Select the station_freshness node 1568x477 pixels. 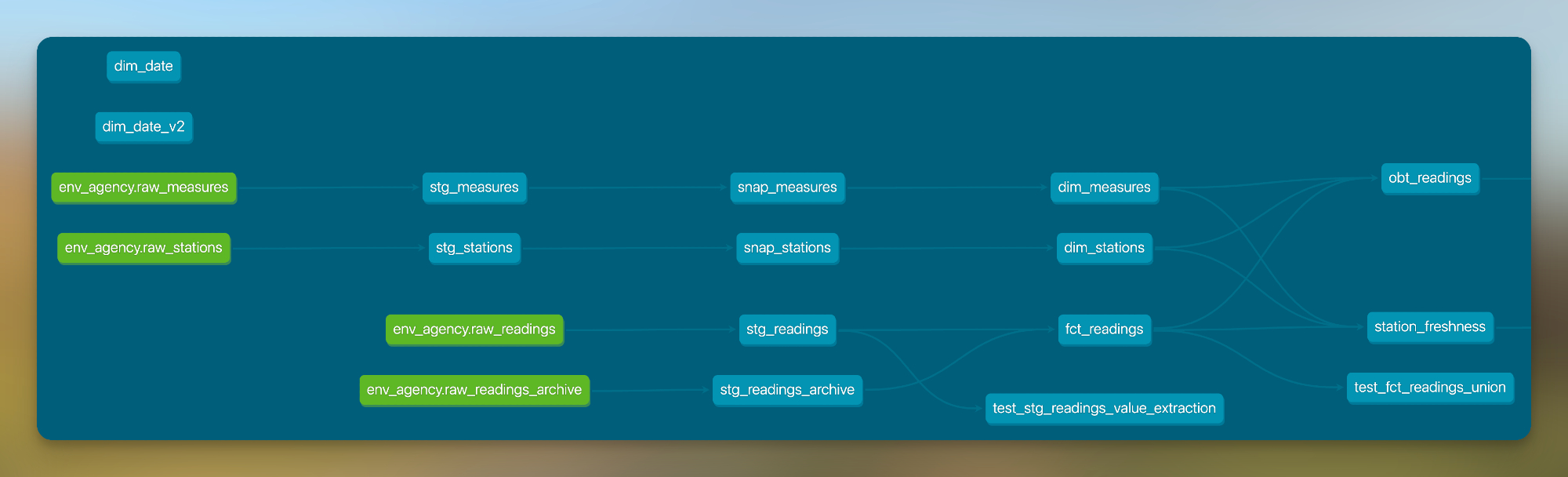pyautogui.click(x=1429, y=327)
